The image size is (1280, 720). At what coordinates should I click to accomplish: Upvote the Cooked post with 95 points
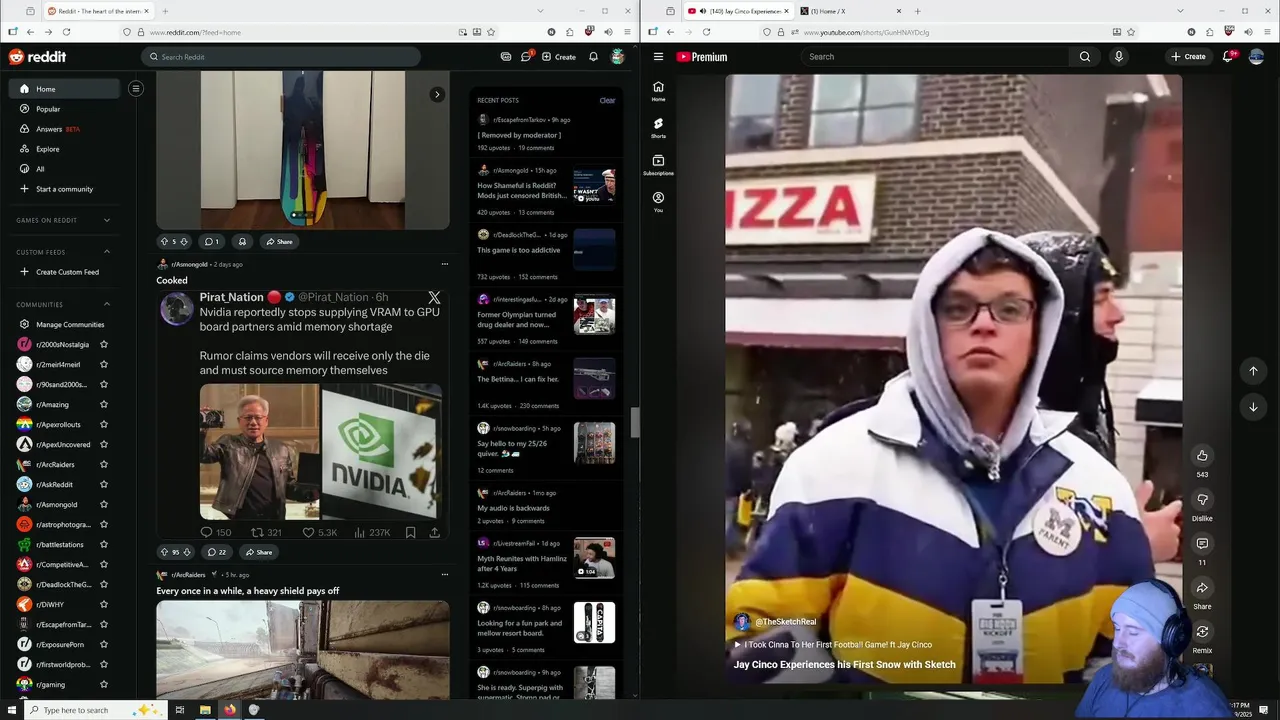coord(164,552)
